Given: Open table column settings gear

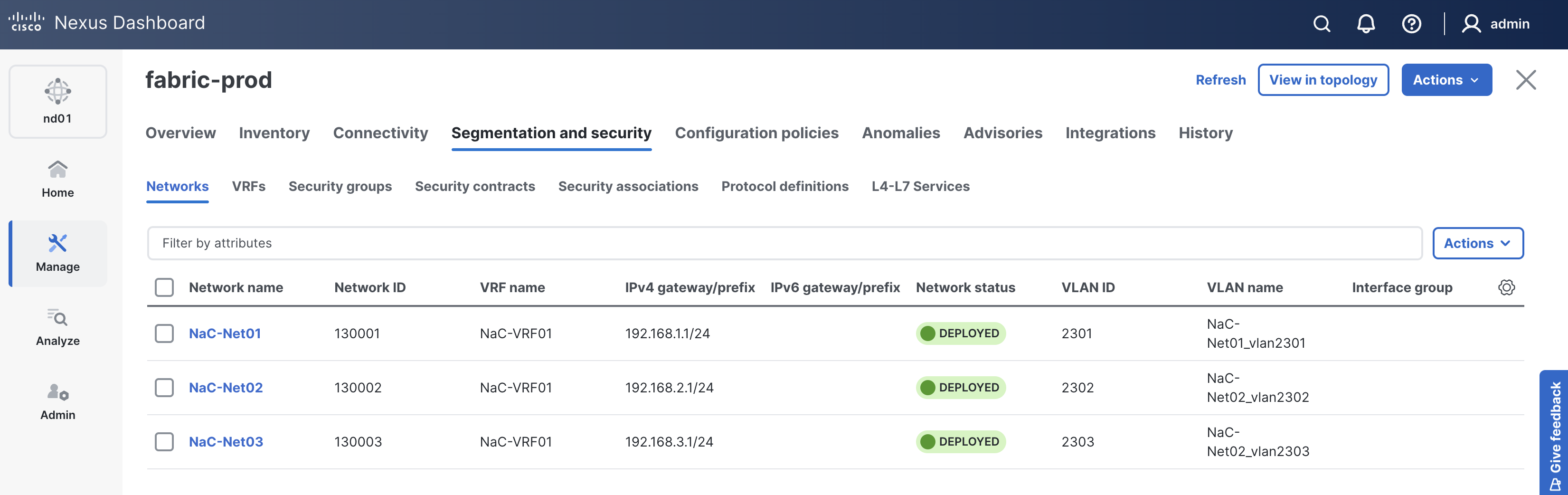Looking at the screenshot, I should (x=1506, y=287).
